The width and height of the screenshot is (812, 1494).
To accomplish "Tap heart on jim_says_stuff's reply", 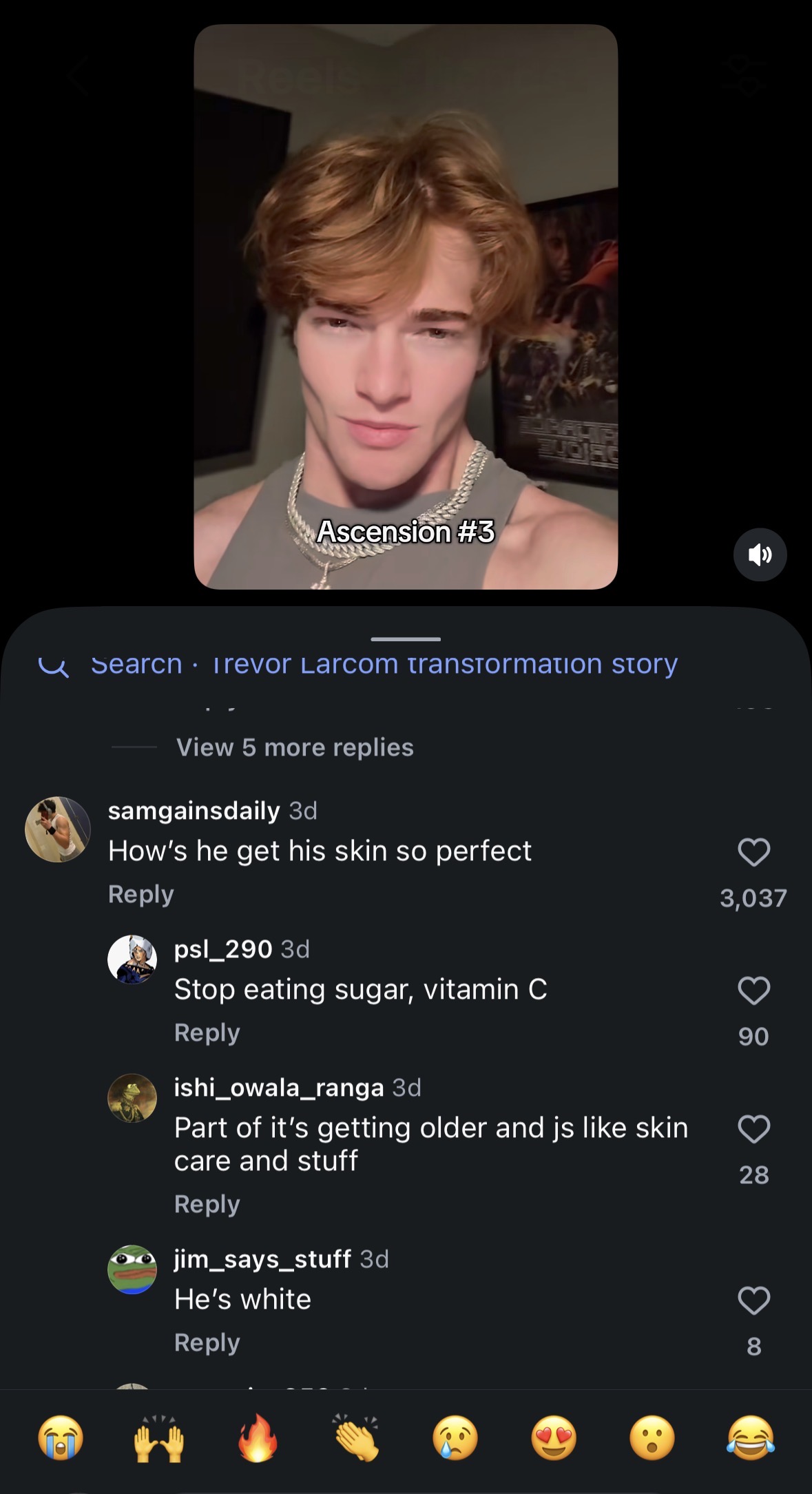I will pyautogui.click(x=753, y=1300).
